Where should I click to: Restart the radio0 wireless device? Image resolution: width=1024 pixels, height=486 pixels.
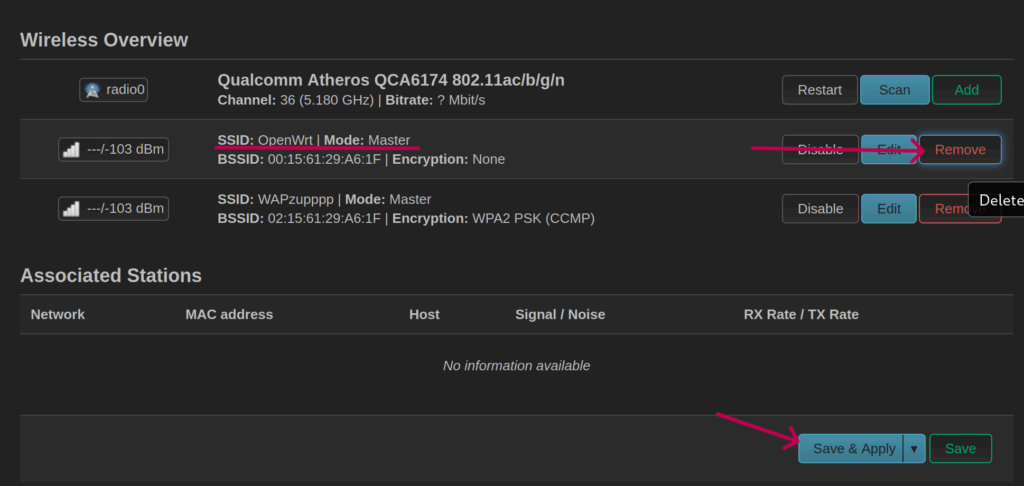pyautogui.click(x=819, y=90)
